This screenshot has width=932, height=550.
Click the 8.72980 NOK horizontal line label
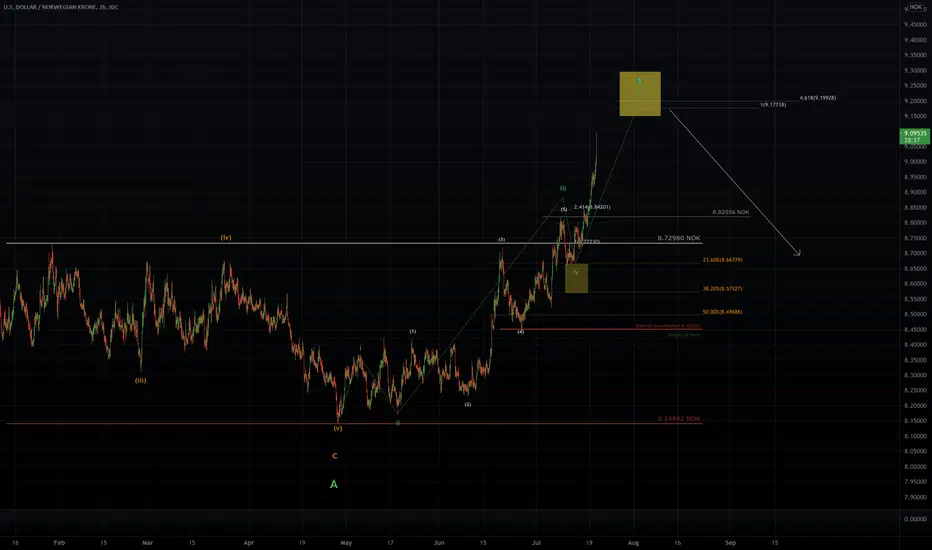tap(678, 238)
